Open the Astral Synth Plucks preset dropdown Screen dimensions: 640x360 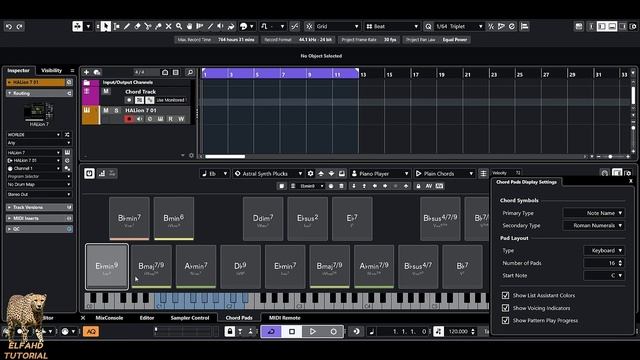[269, 173]
